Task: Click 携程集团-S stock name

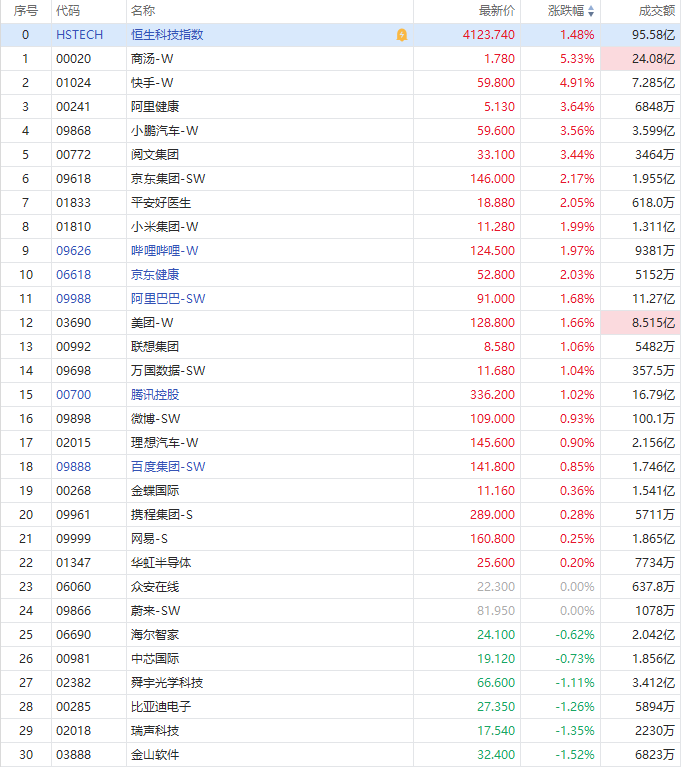Action: pyautogui.click(x=161, y=514)
